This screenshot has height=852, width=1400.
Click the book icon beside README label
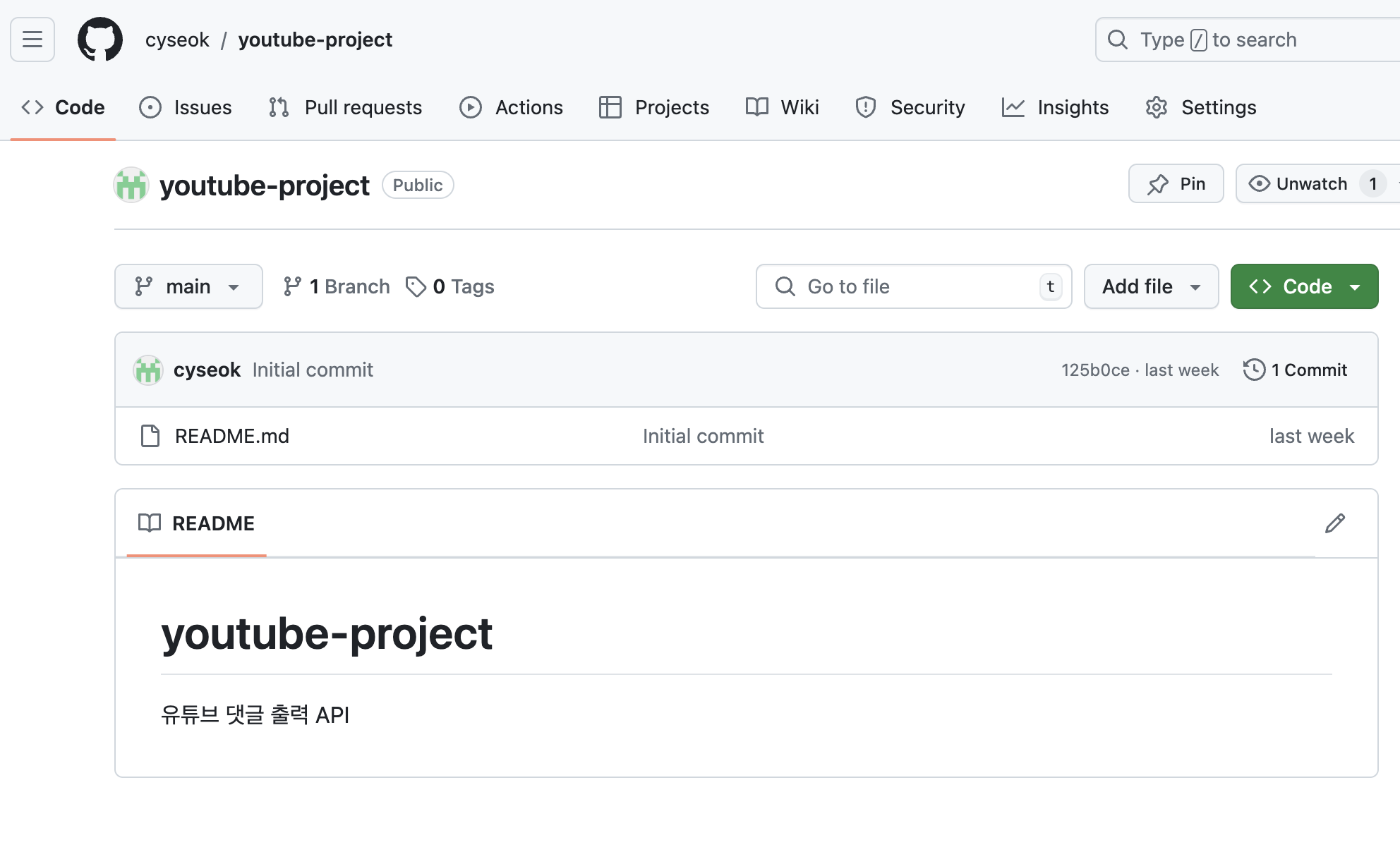point(150,523)
